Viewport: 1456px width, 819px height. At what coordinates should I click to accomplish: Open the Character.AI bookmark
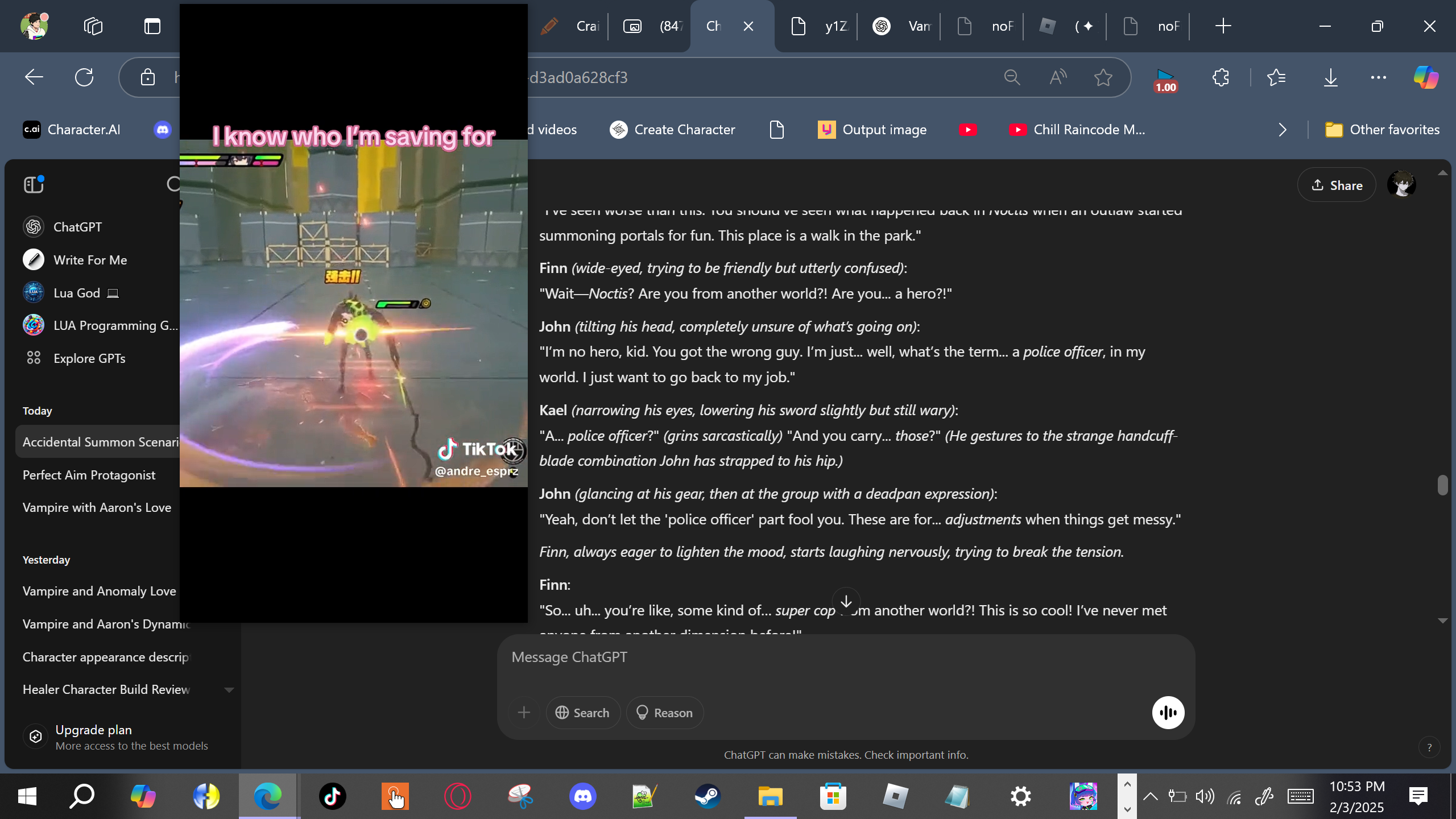(x=72, y=130)
